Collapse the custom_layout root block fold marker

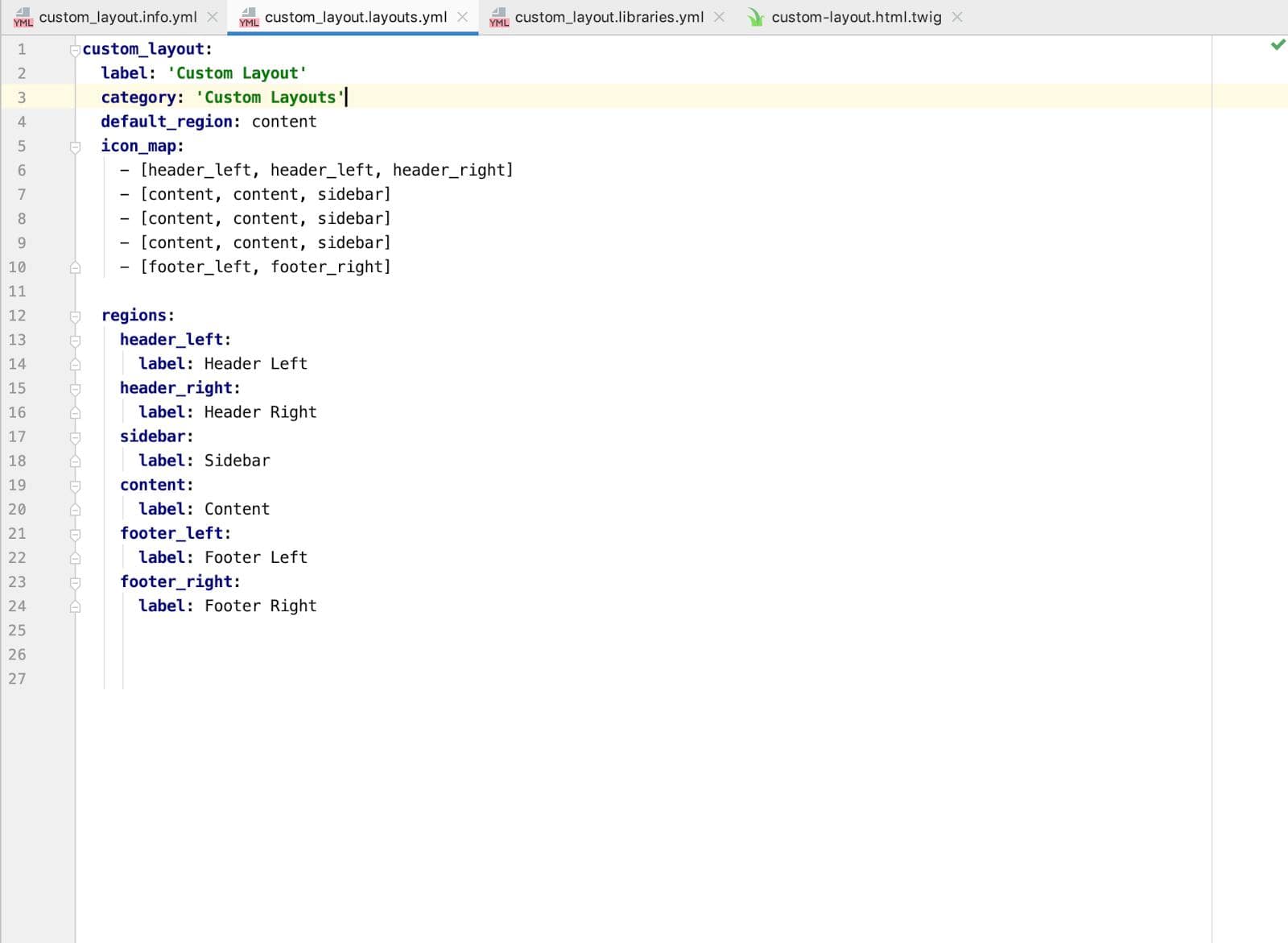(75, 50)
